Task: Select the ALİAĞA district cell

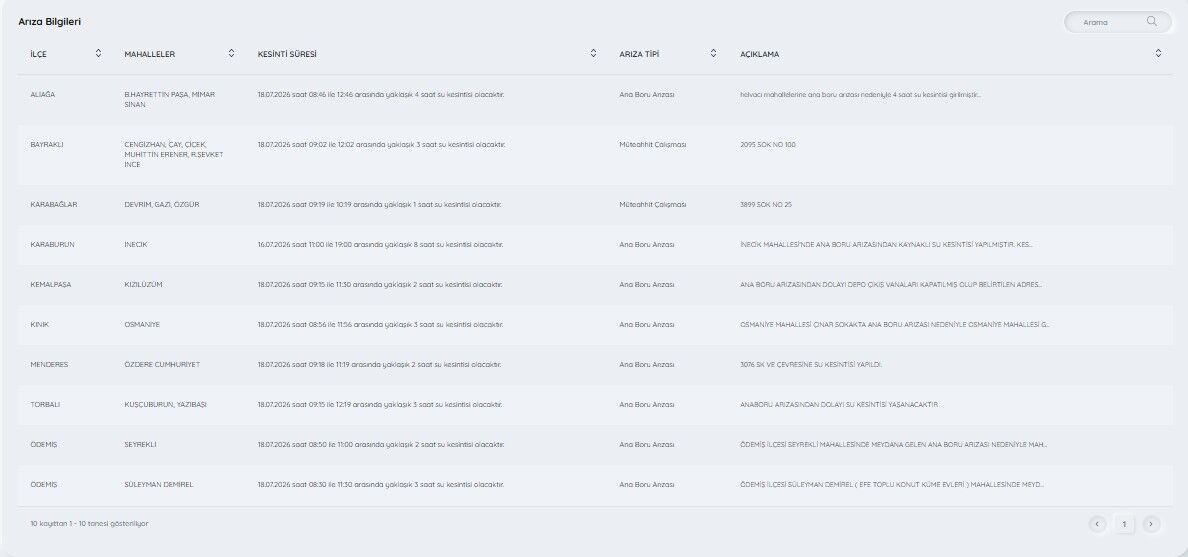Action: coord(42,95)
